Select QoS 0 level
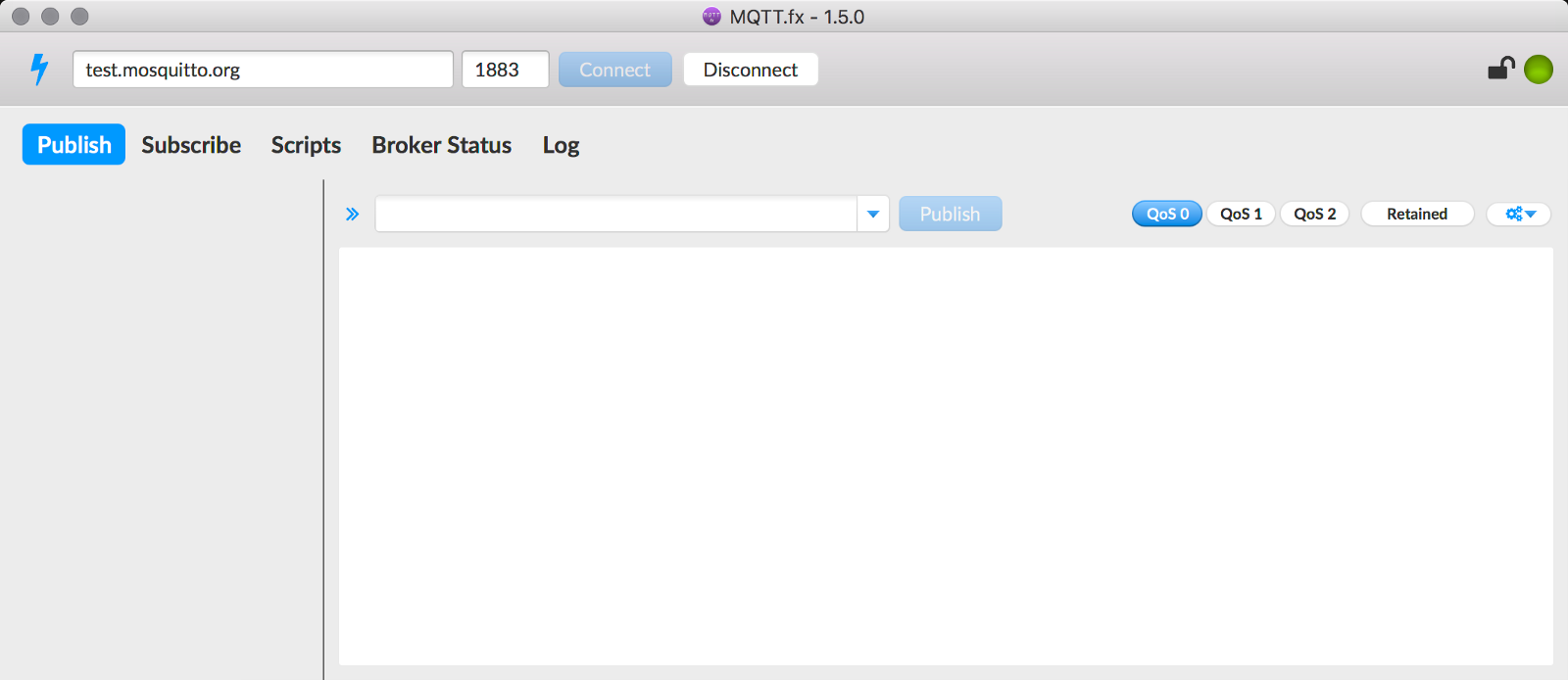 tap(1167, 214)
